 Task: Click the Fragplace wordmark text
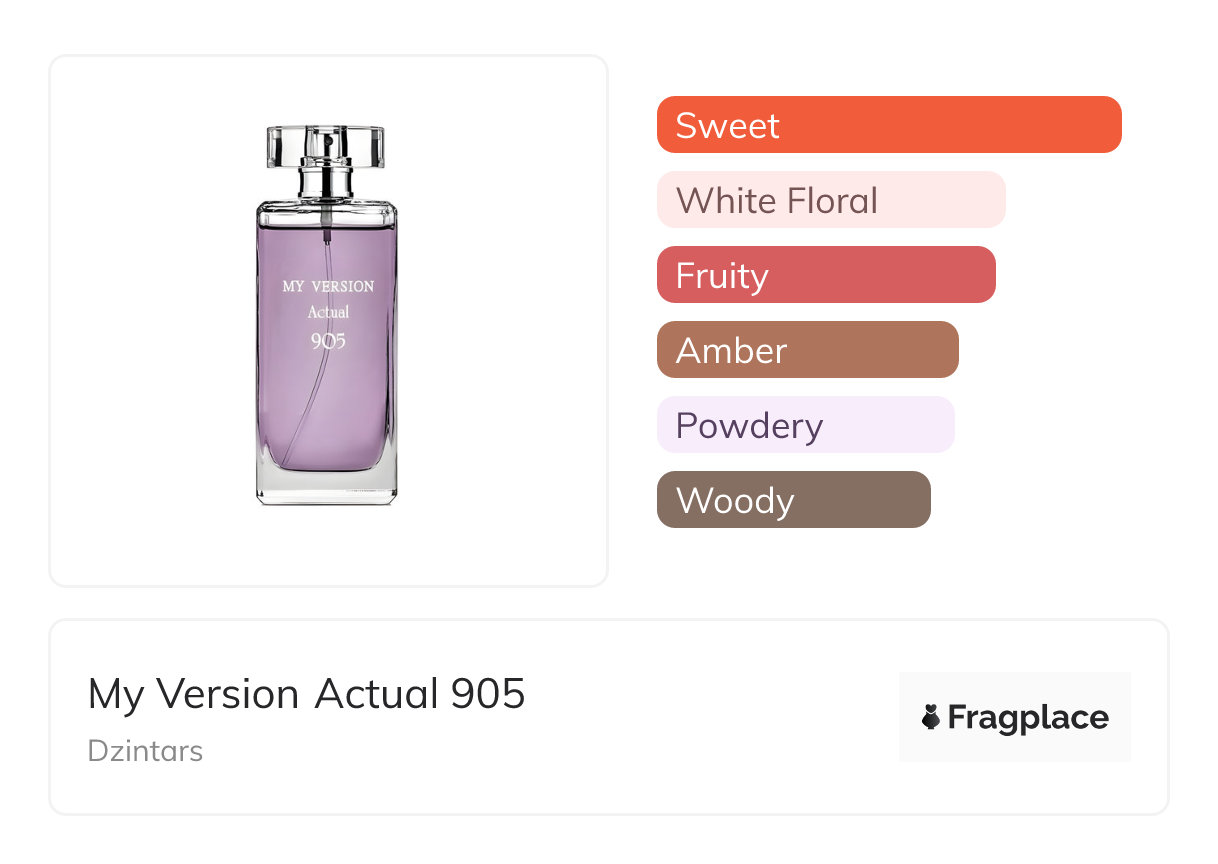coord(1028,717)
